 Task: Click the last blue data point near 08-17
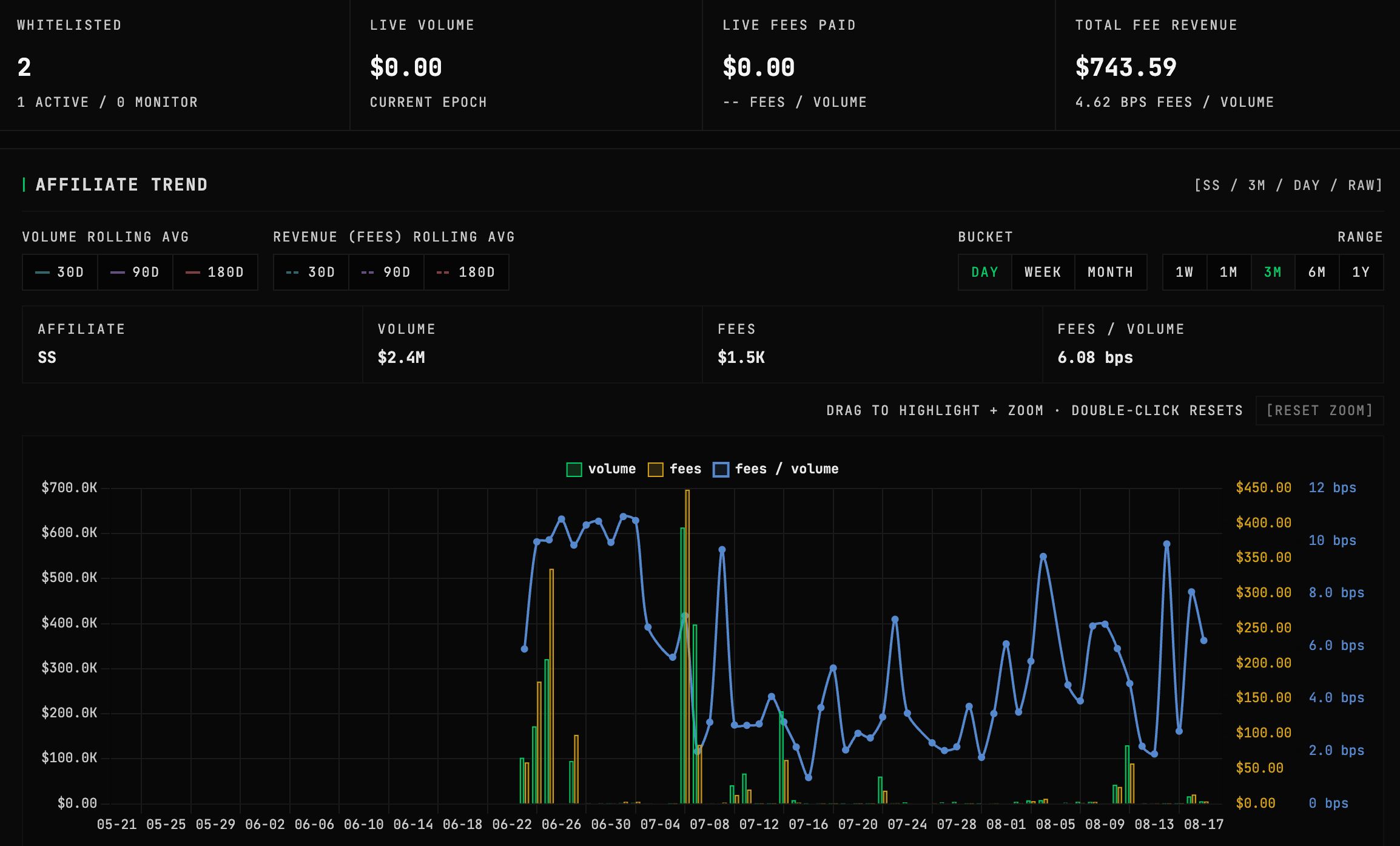click(1203, 640)
